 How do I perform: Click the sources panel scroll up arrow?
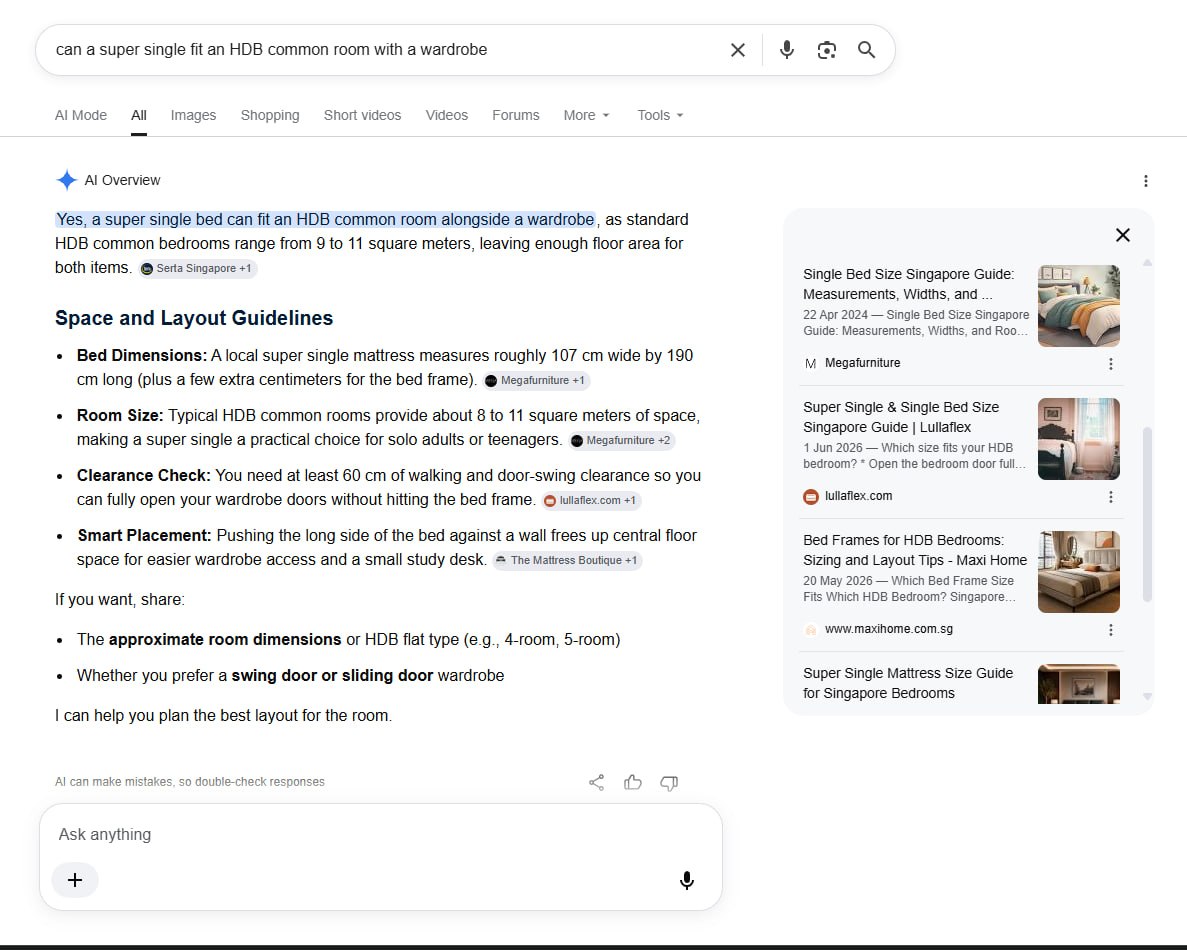pyautogui.click(x=1147, y=263)
